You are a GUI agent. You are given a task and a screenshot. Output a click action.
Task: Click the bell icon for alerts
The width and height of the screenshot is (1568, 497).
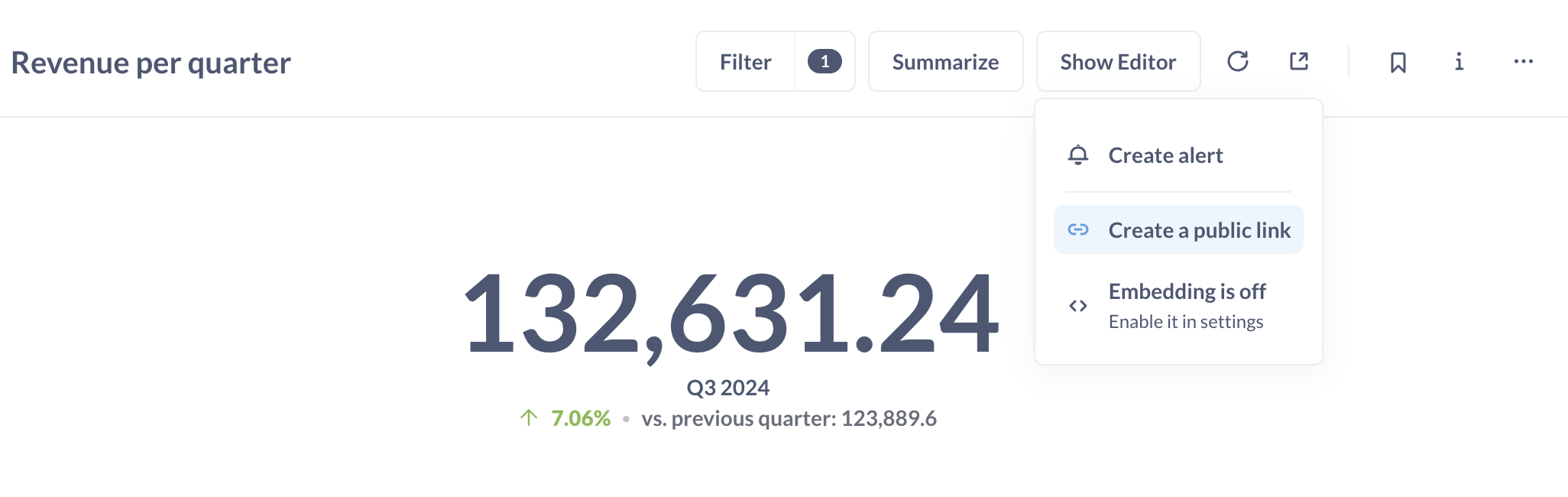1078,155
